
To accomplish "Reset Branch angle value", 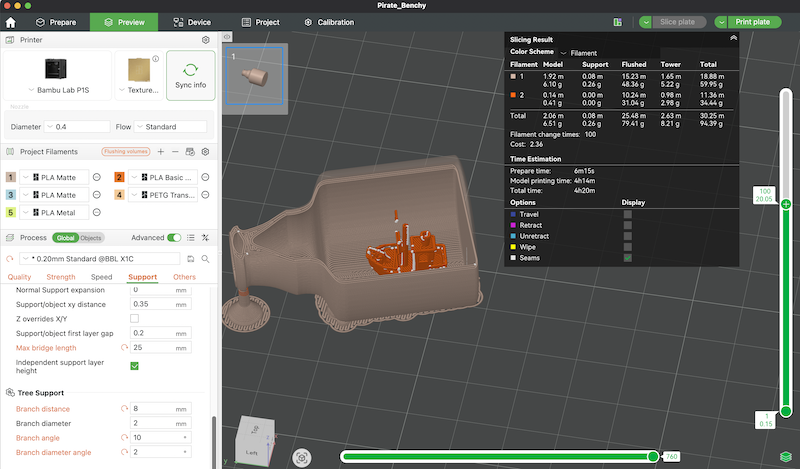I will 124,438.
